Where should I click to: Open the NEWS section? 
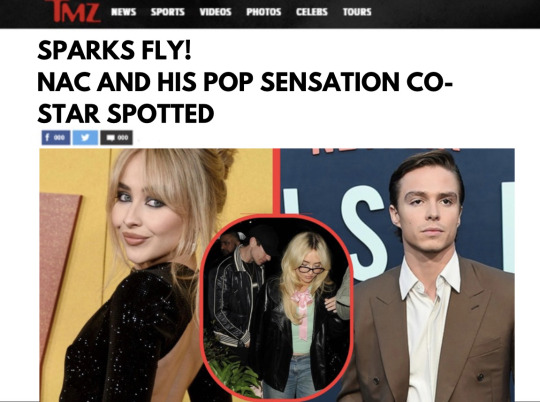(x=123, y=12)
